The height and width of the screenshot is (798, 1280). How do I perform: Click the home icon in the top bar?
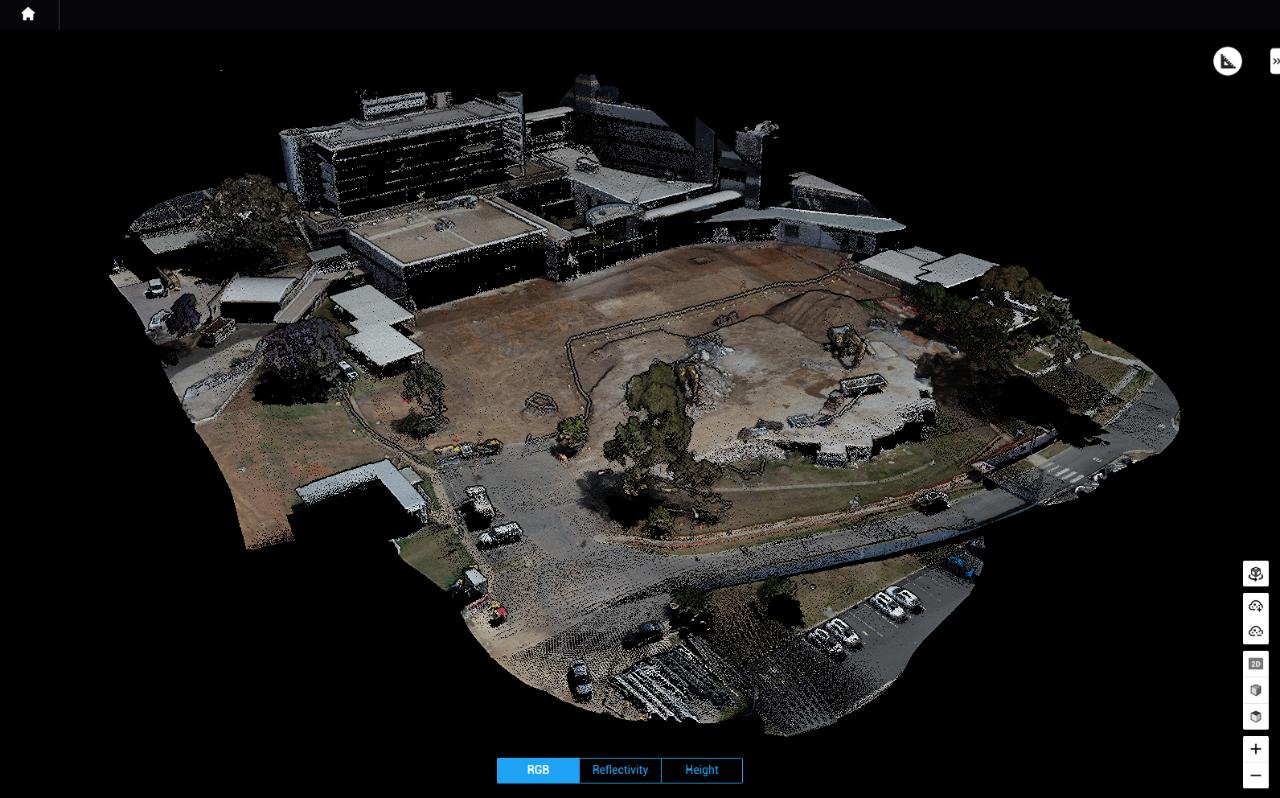tap(27, 15)
